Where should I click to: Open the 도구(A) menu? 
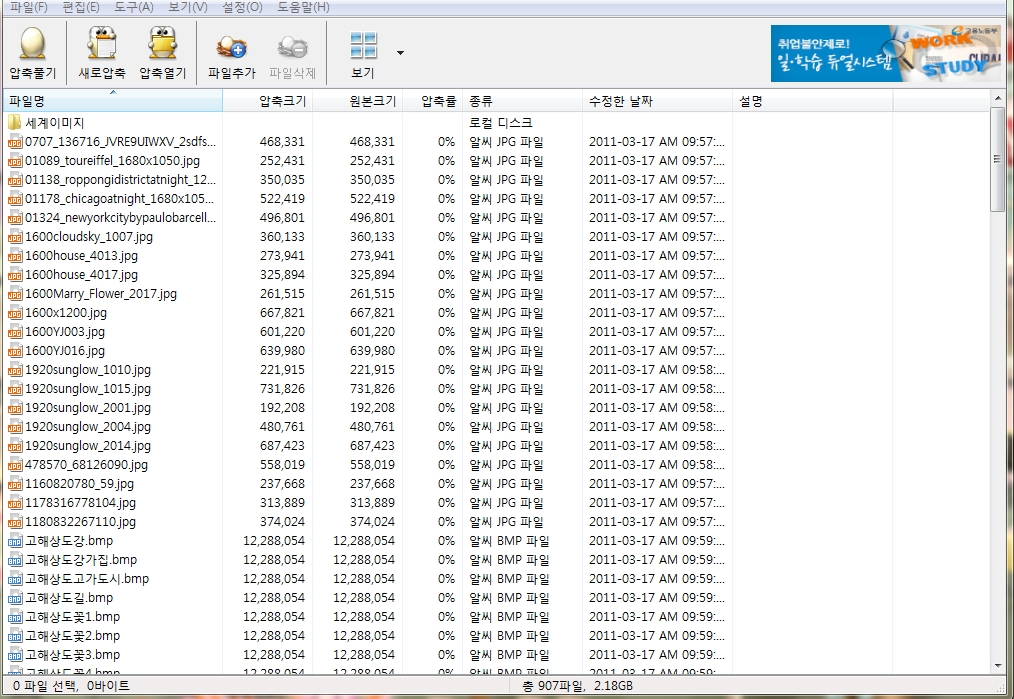point(133,7)
